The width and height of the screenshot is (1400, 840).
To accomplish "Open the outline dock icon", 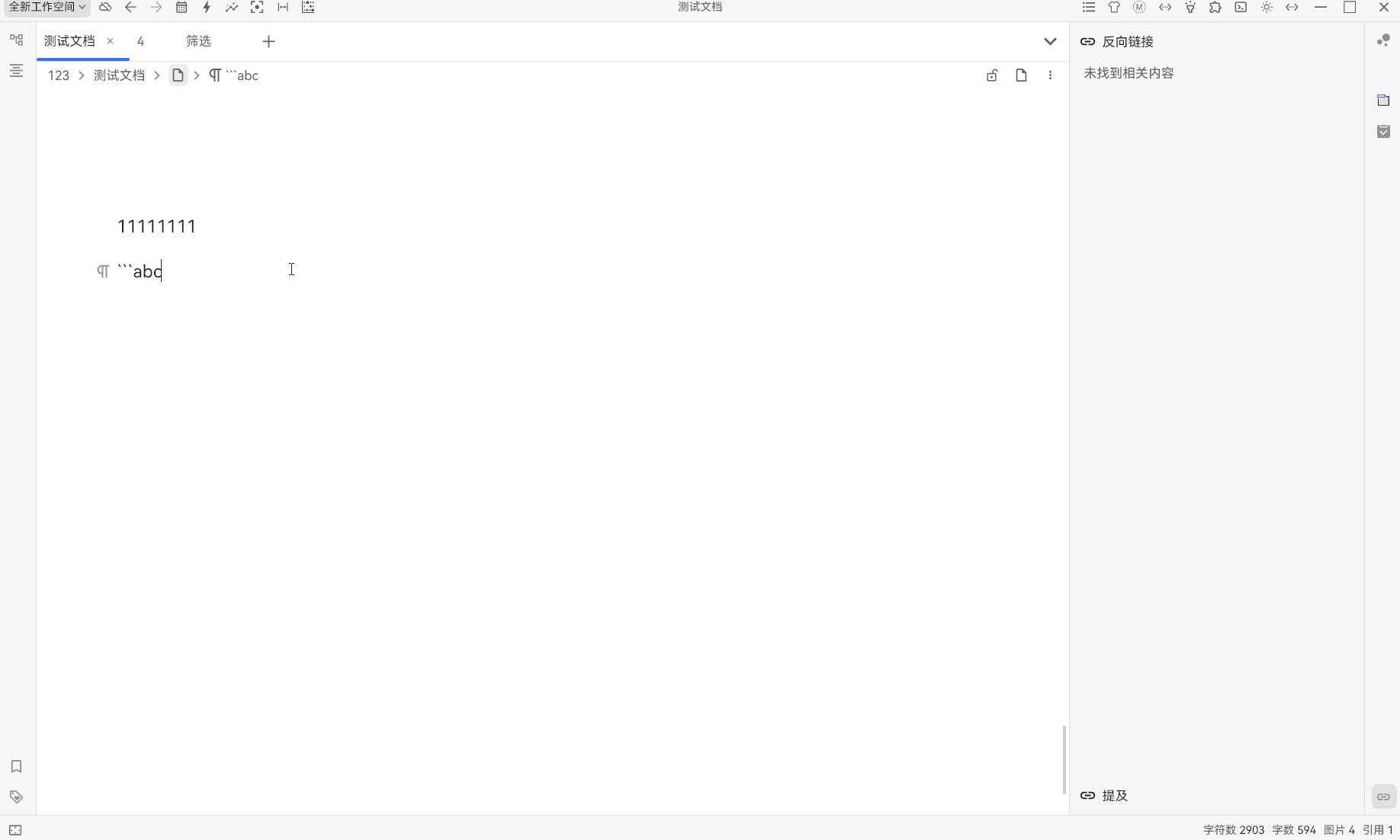I will coord(16,71).
